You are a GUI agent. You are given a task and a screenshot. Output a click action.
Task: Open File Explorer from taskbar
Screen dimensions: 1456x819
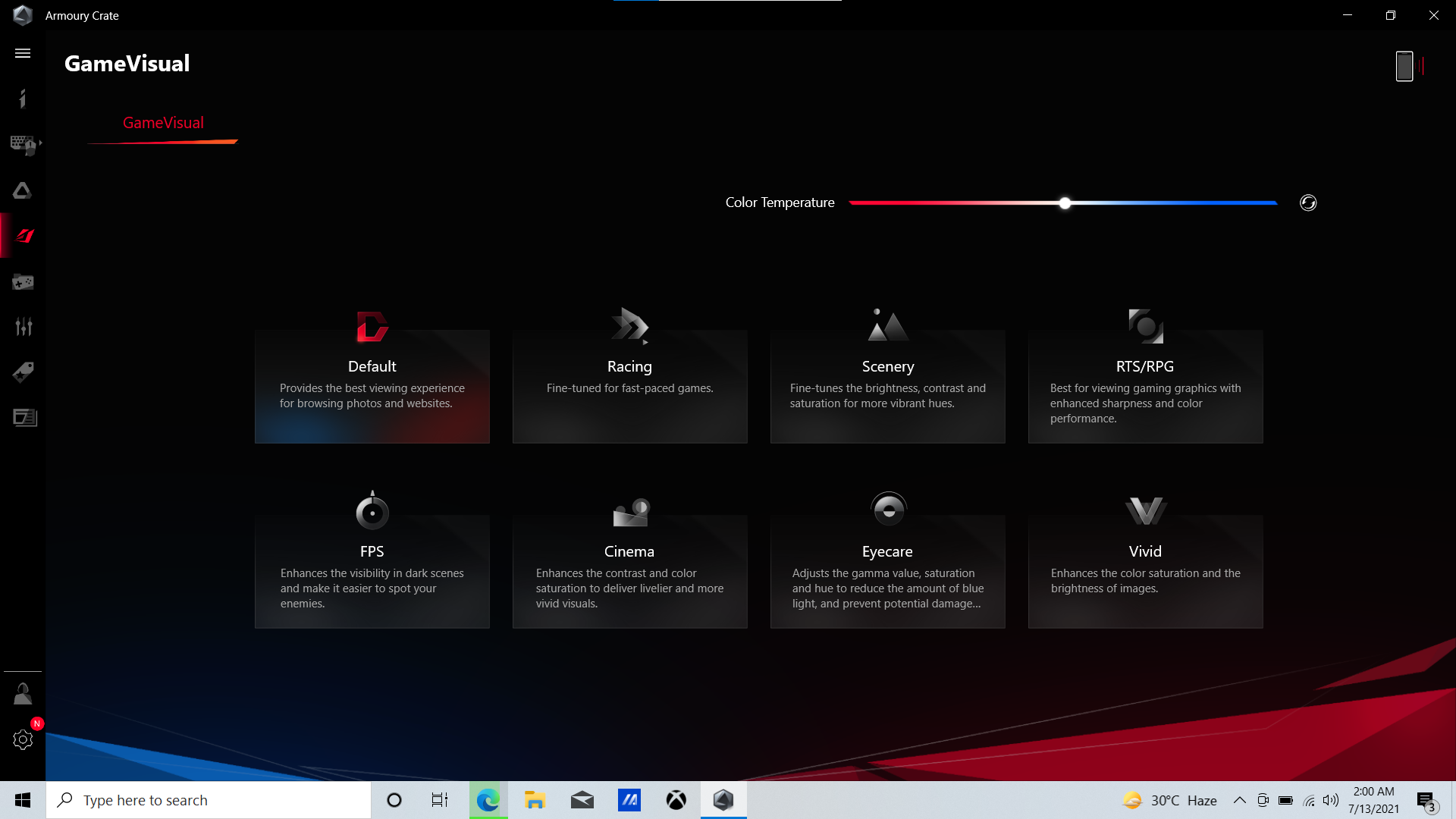[535, 800]
